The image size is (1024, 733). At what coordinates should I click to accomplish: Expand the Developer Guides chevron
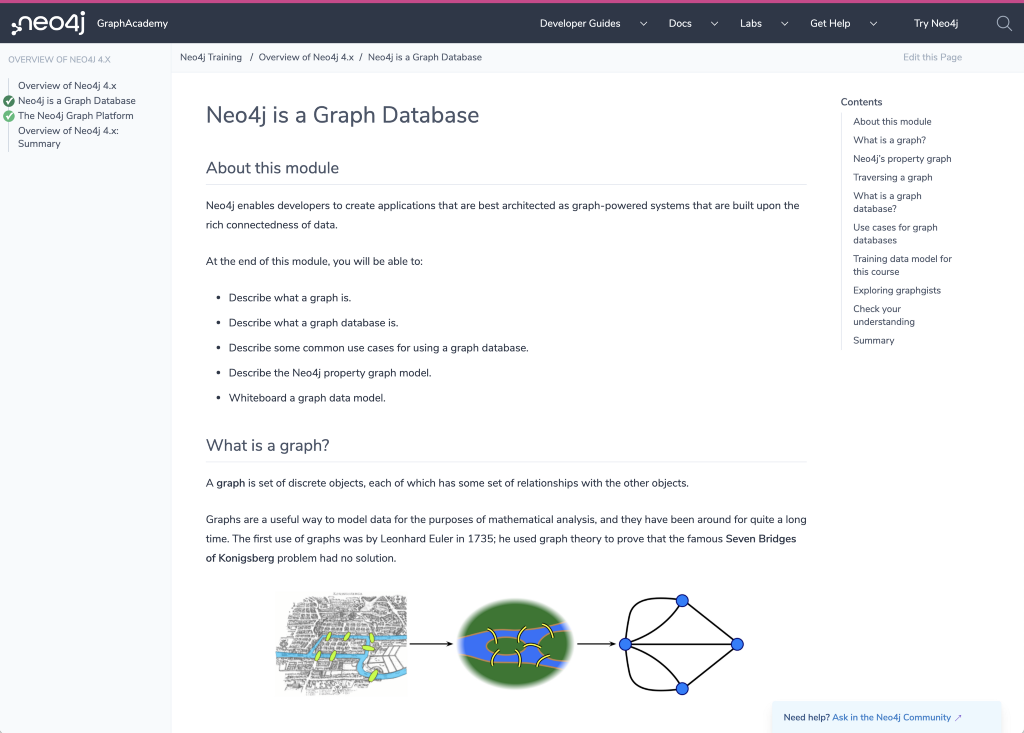(643, 24)
